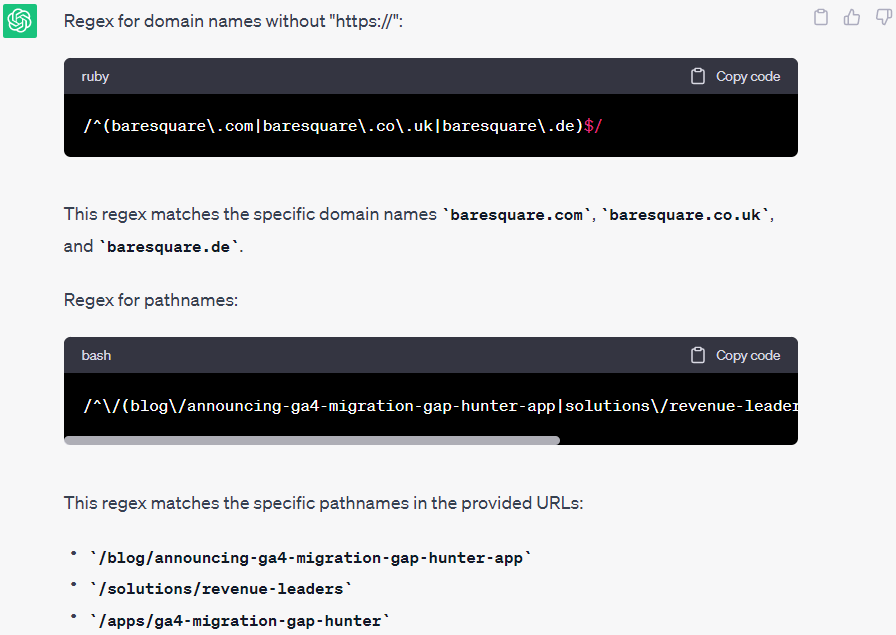Image resolution: width=896 pixels, height=635 pixels.
Task: Click the green ChatGPT avatar
Action: pyautogui.click(x=20, y=20)
